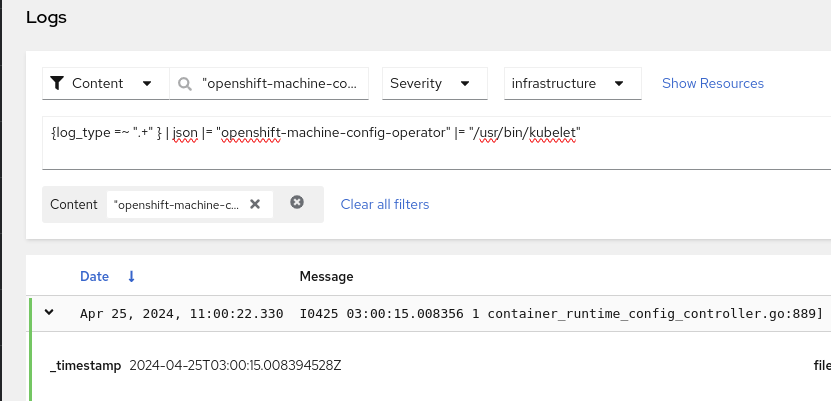Image resolution: width=831 pixels, height=401 pixels.
Task: Click Clear all filters
Action: 384,204
